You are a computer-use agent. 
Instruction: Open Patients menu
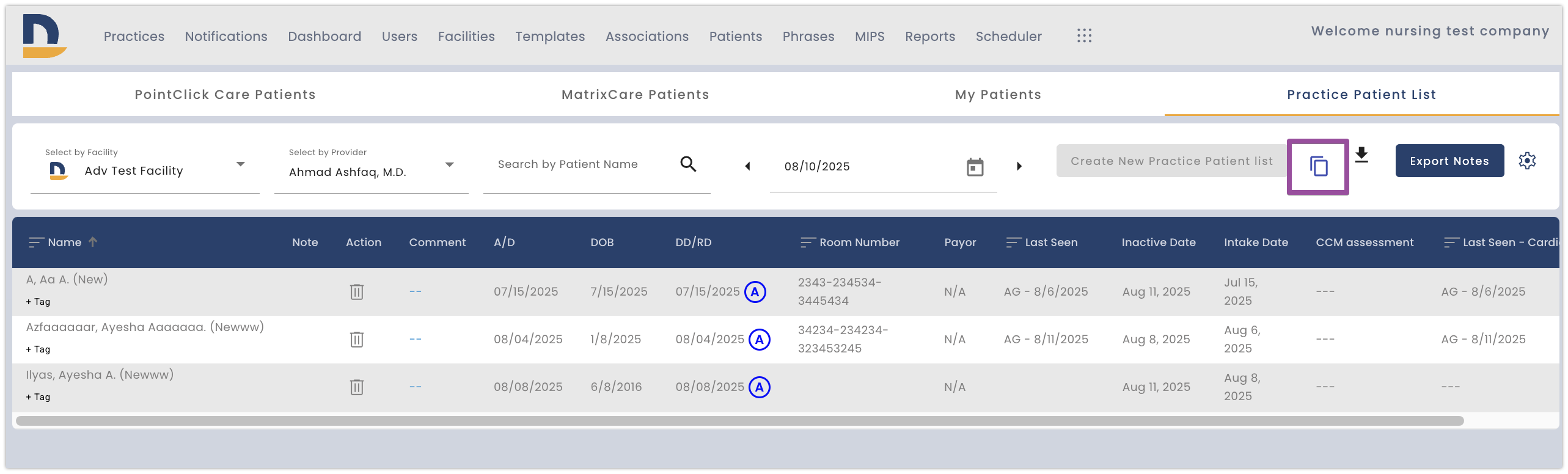[x=736, y=37]
